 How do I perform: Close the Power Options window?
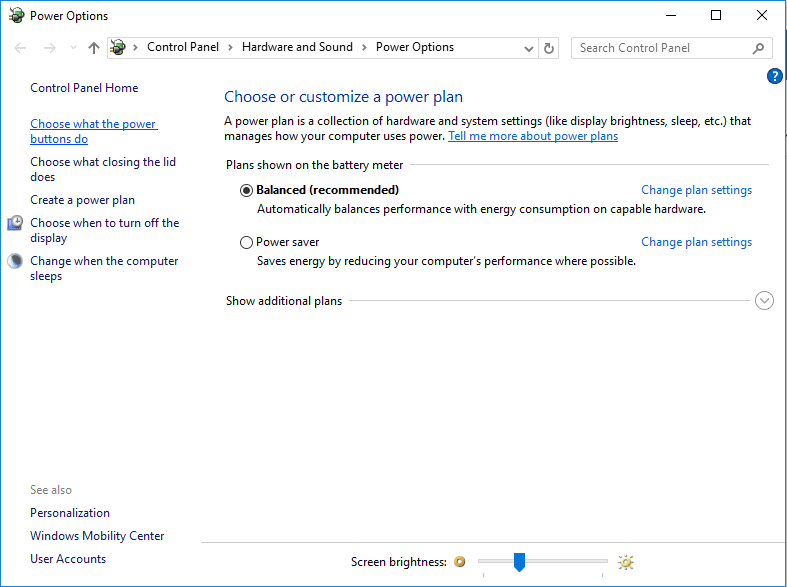click(x=762, y=15)
